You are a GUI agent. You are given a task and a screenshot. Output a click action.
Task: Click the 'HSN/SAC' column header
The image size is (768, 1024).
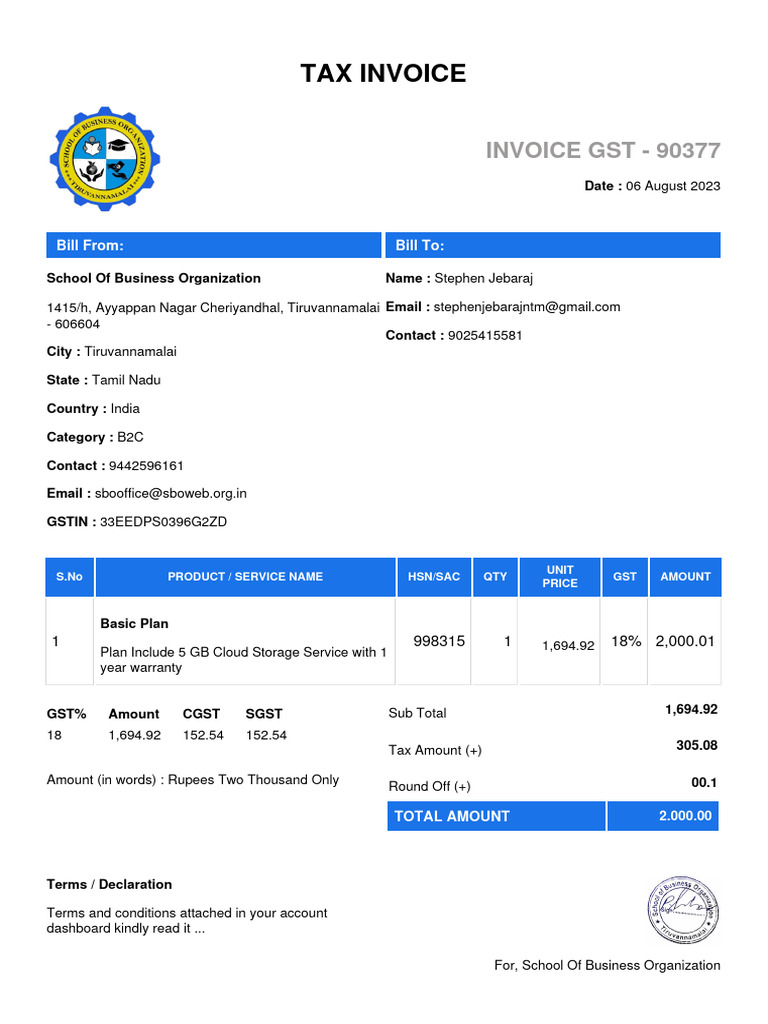pyautogui.click(x=434, y=577)
